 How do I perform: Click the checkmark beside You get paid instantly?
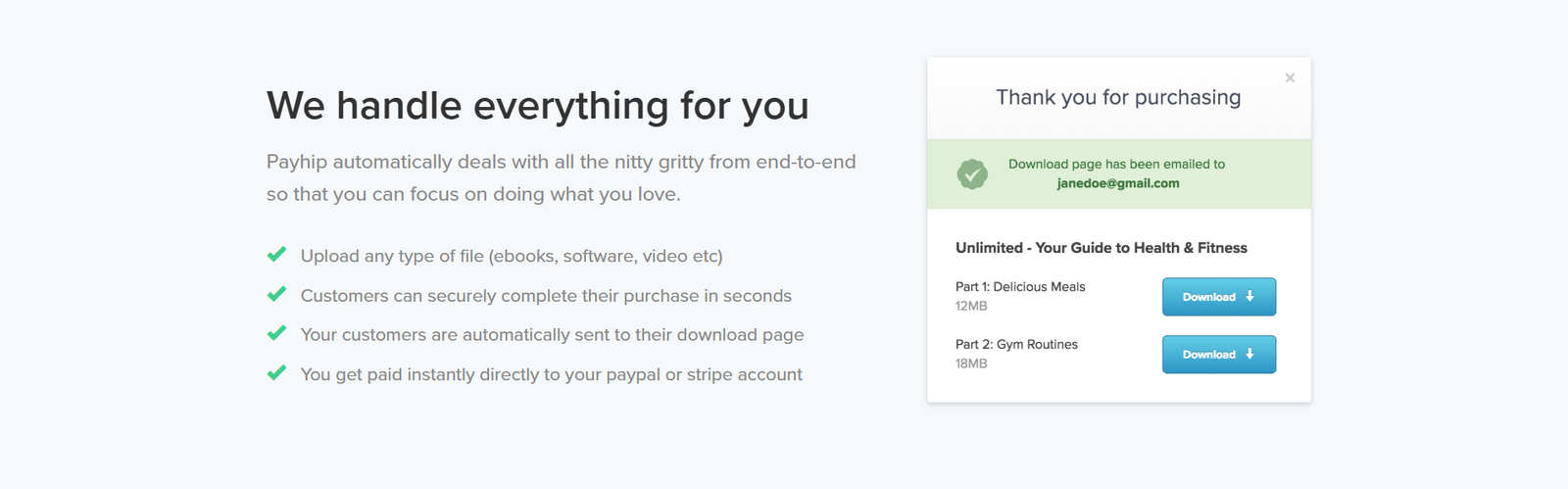(277, 373)
